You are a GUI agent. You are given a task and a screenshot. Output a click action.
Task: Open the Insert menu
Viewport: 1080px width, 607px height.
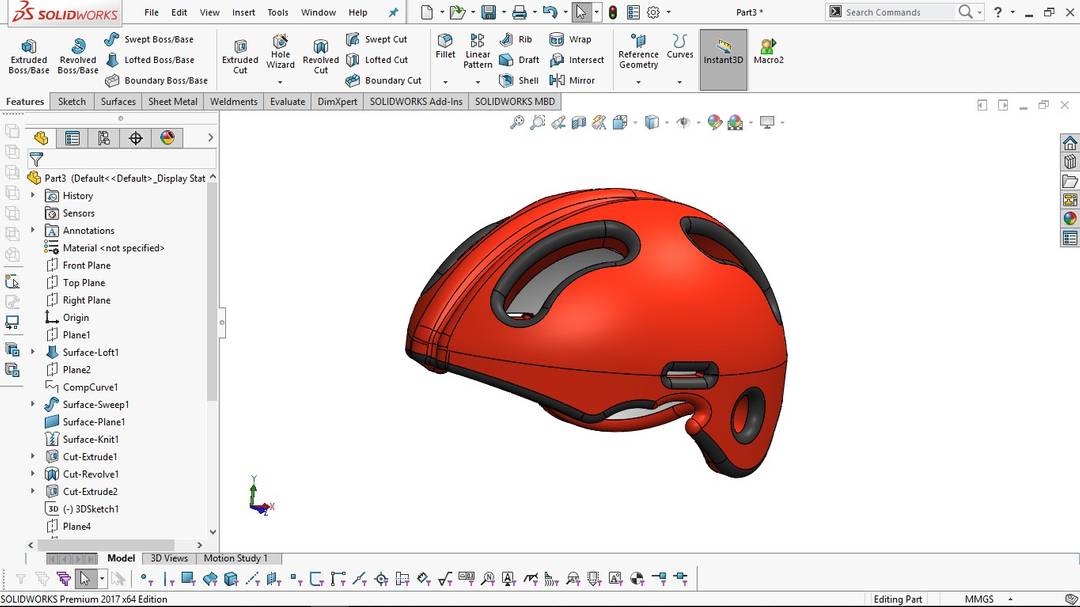[x=243, y=12]
